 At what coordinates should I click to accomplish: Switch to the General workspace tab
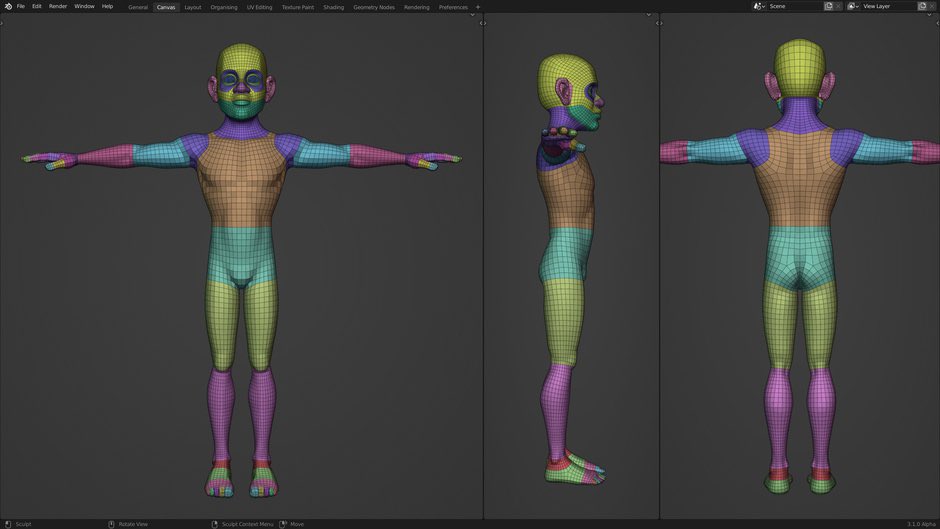click(138, 7)
